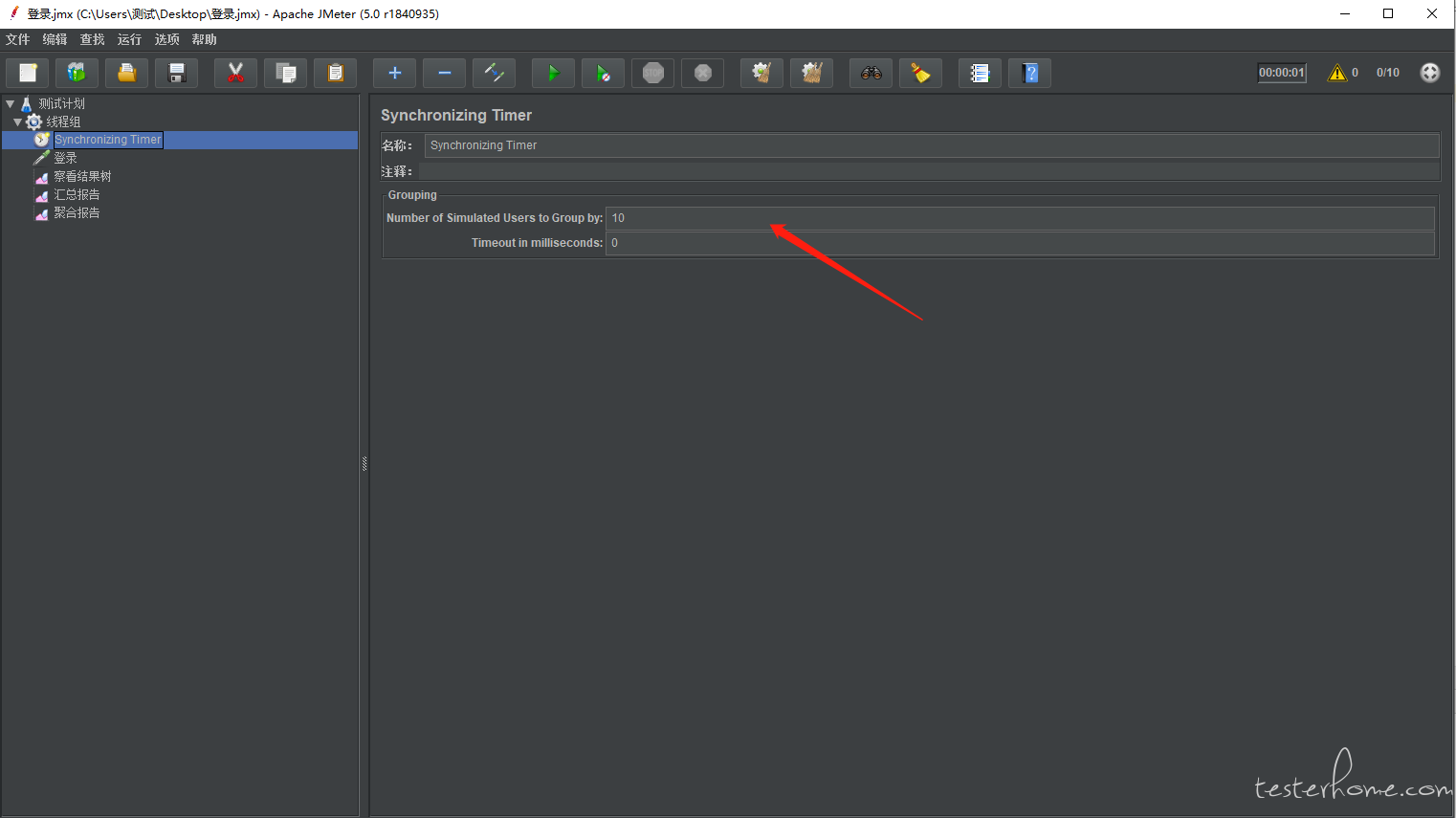1456x818 pixels.
Task: Click the Cut scissors icon
Action: [x=235, y=73]
